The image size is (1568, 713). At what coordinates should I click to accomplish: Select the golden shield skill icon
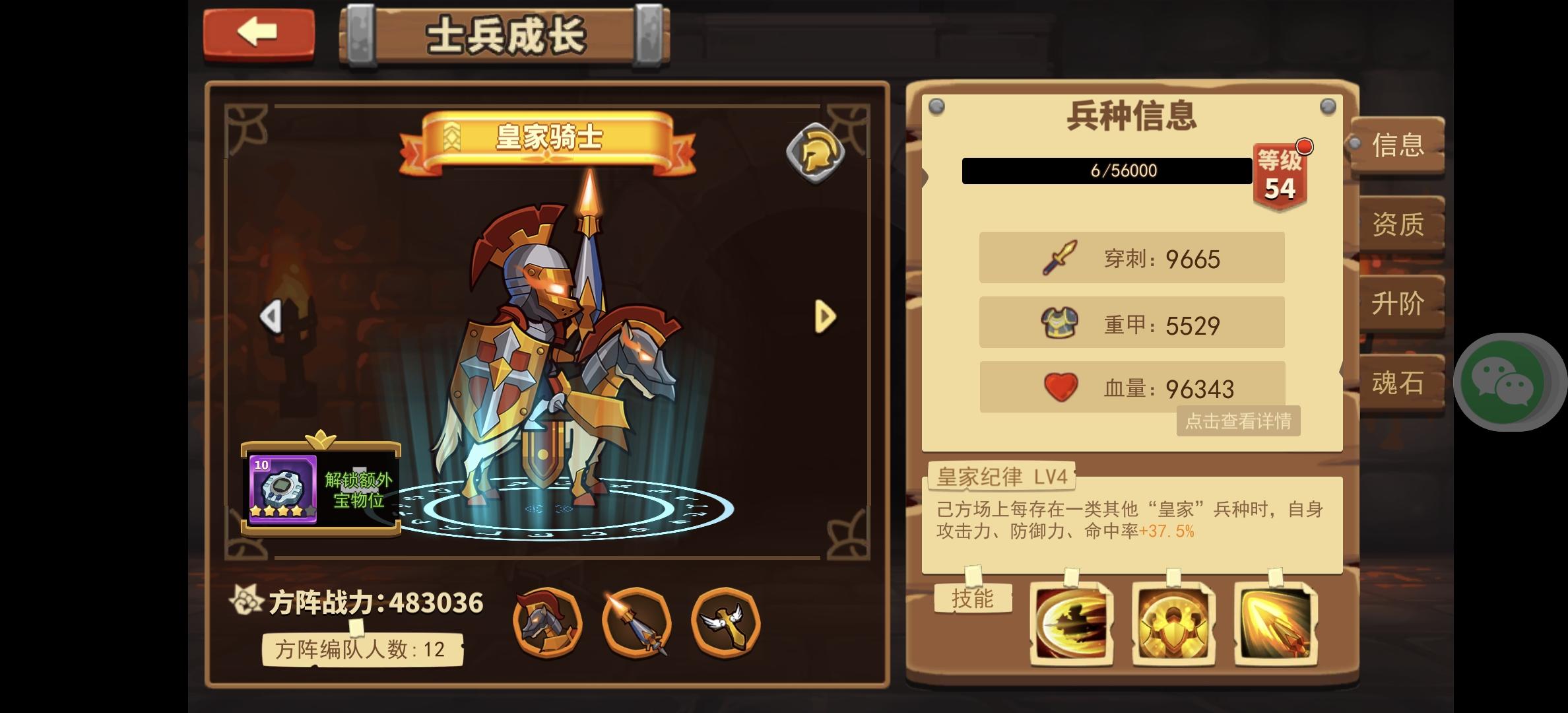click(x=1173, y=624)
